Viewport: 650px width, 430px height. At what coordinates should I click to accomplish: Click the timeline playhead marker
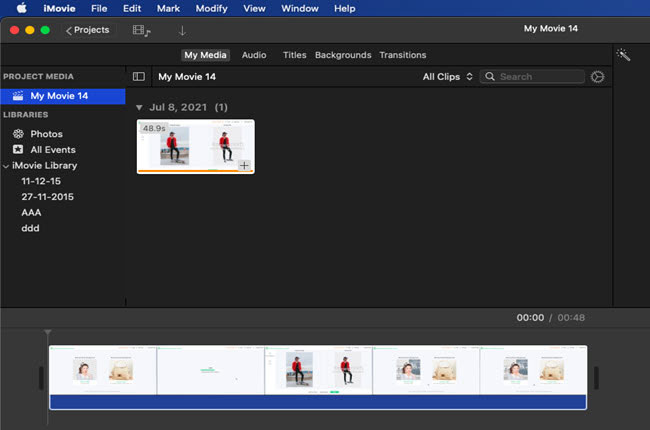[48, 333]
